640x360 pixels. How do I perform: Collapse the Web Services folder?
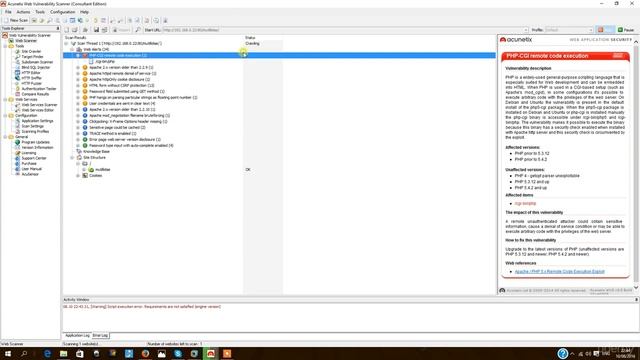pos(5,100)
